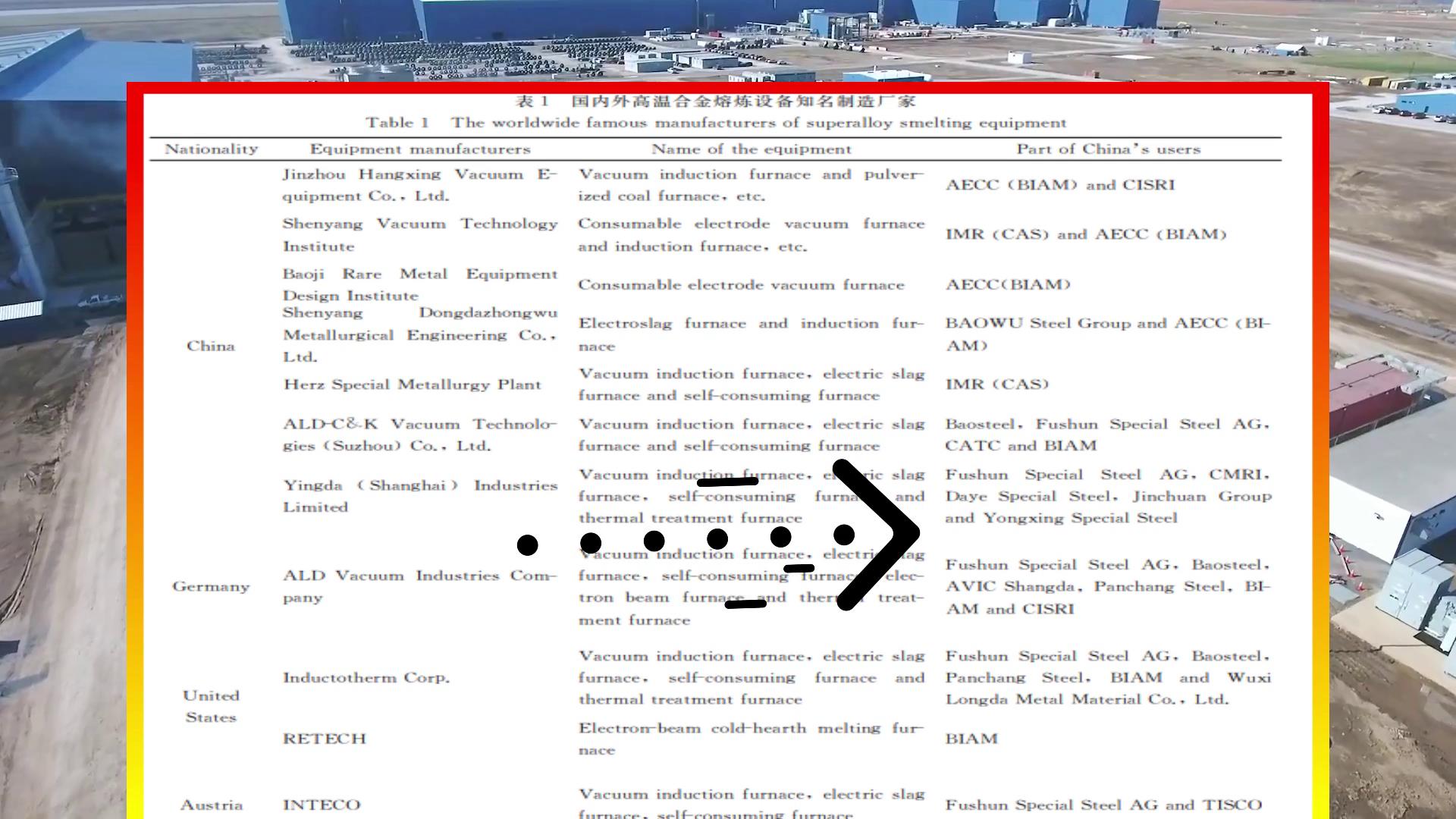Click the "Part of China's users" header
This screenshot has height=819, width=1456.
coord(1108,149)
